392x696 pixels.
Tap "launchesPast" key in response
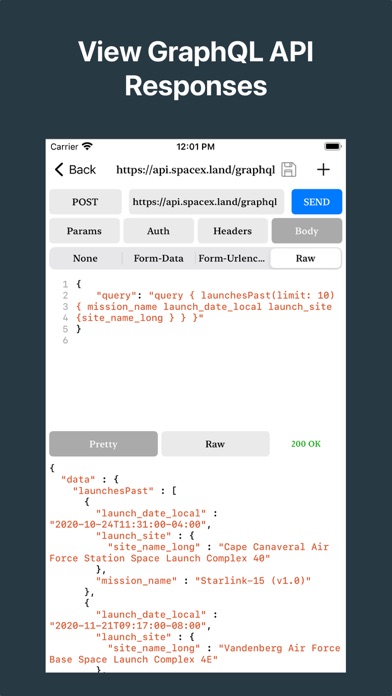[x=114, y=491]
